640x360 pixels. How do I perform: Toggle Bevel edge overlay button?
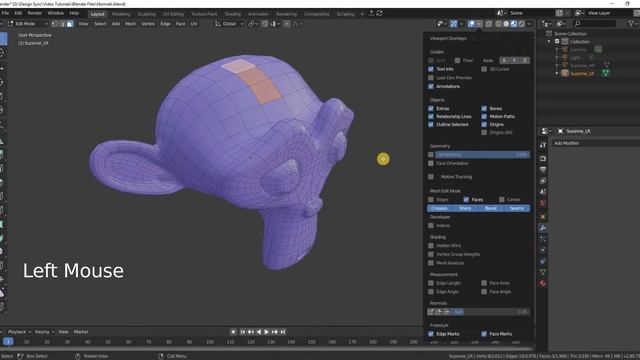(491, 209)
